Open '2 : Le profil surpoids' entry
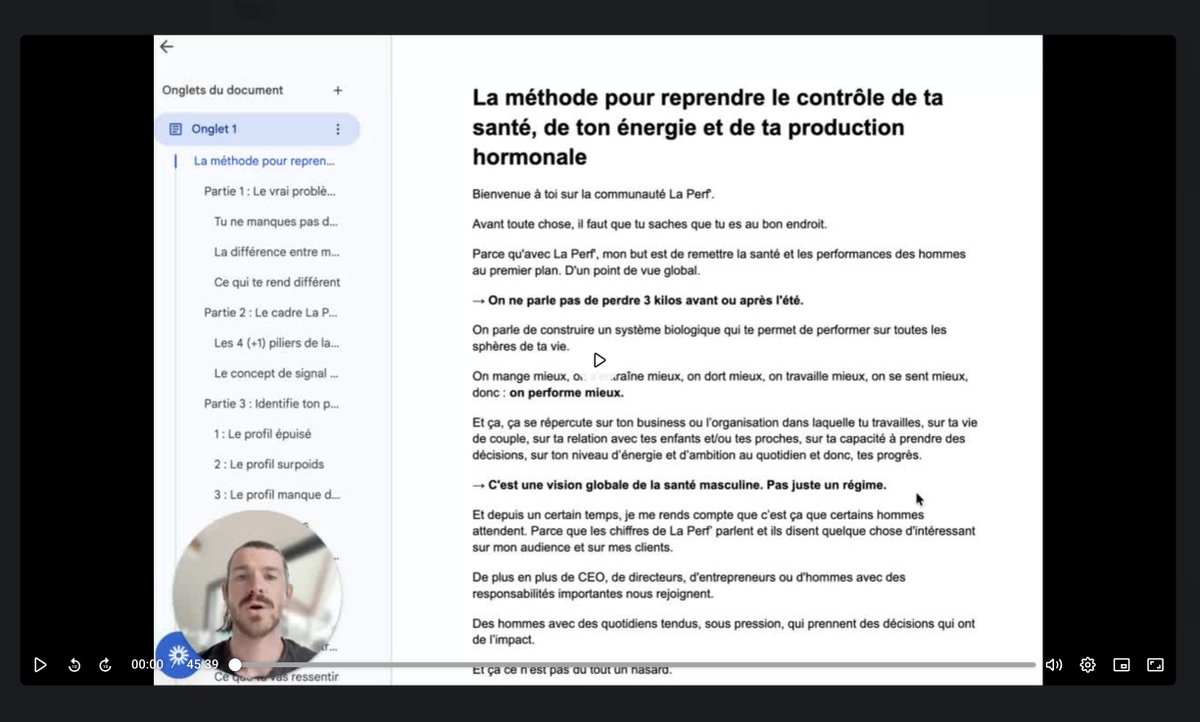The height and width of the screenshot is (722, 1200). (269, 464)
